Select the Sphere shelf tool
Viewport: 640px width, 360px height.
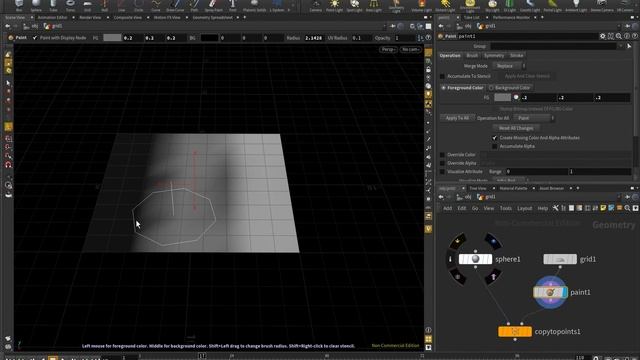coord(36,5)
